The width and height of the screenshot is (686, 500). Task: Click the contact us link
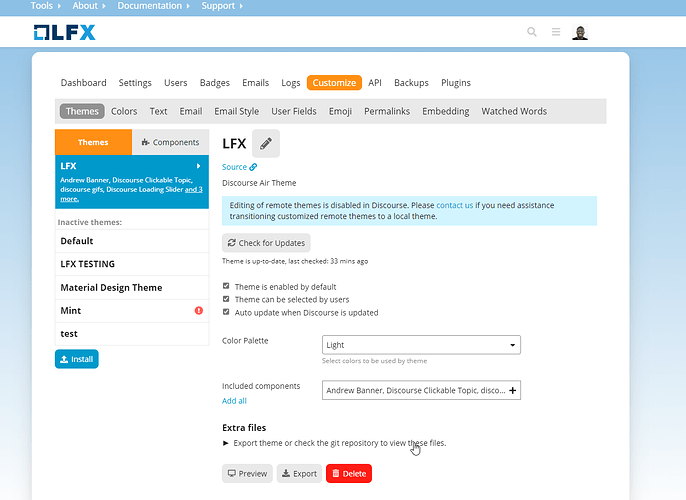455,205
